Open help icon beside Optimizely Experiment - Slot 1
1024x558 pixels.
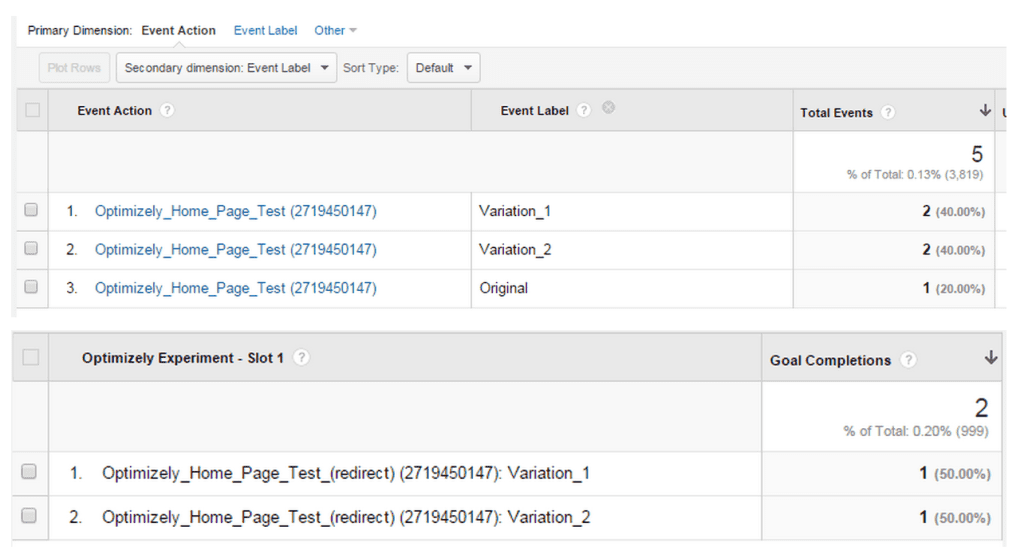coord(301,357)
